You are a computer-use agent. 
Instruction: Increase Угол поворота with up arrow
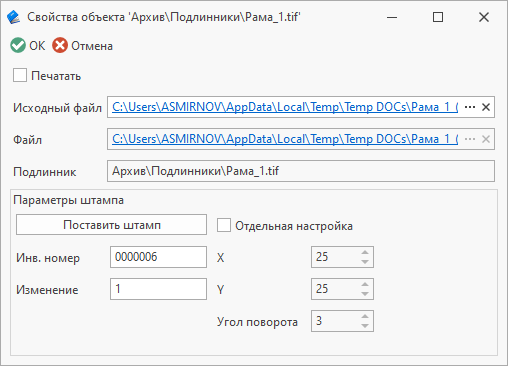coord(365,316)
